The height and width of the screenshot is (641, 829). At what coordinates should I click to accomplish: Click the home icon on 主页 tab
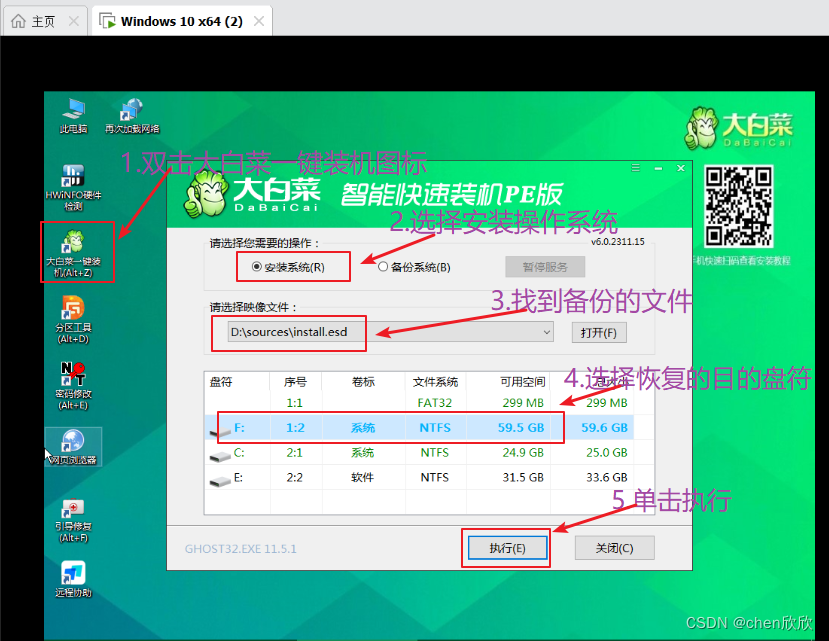19,21
